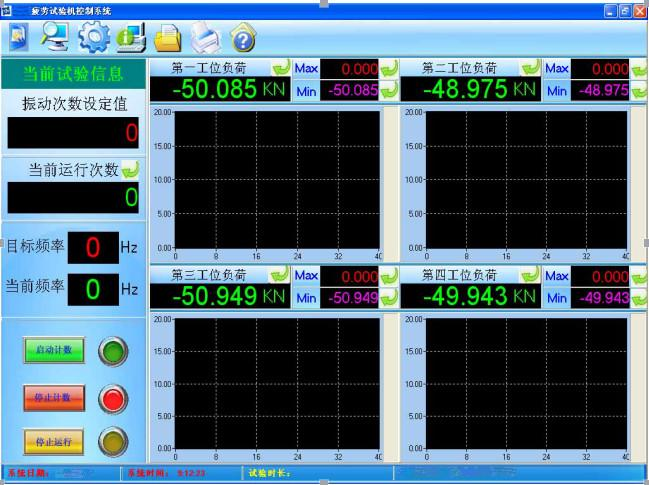Click the printer icon in toolbar
The width and height of the screenshot is (649, 485).
[205, 38]
